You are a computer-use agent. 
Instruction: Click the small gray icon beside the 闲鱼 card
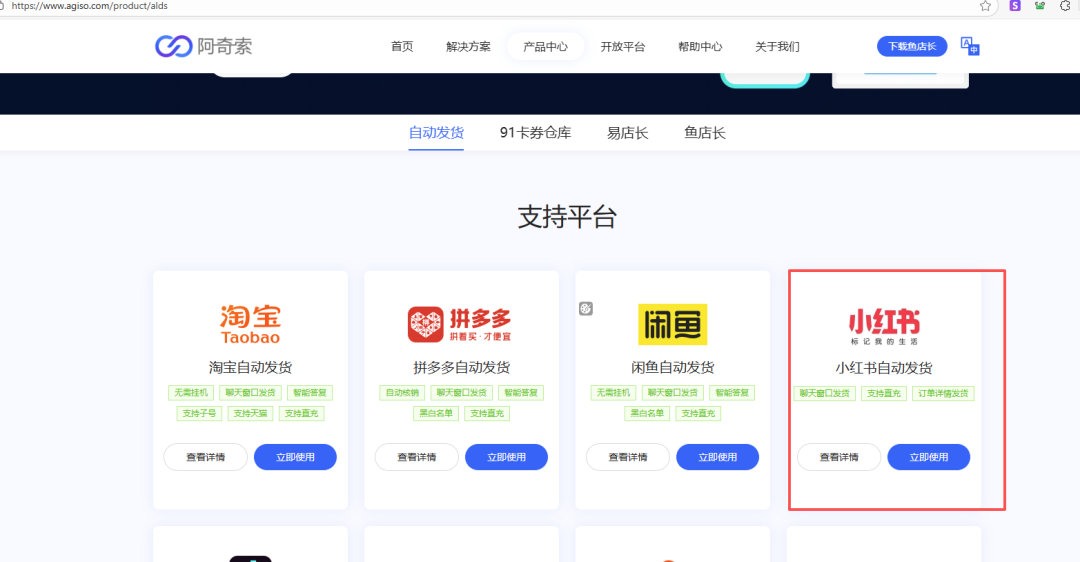(585, 309)
